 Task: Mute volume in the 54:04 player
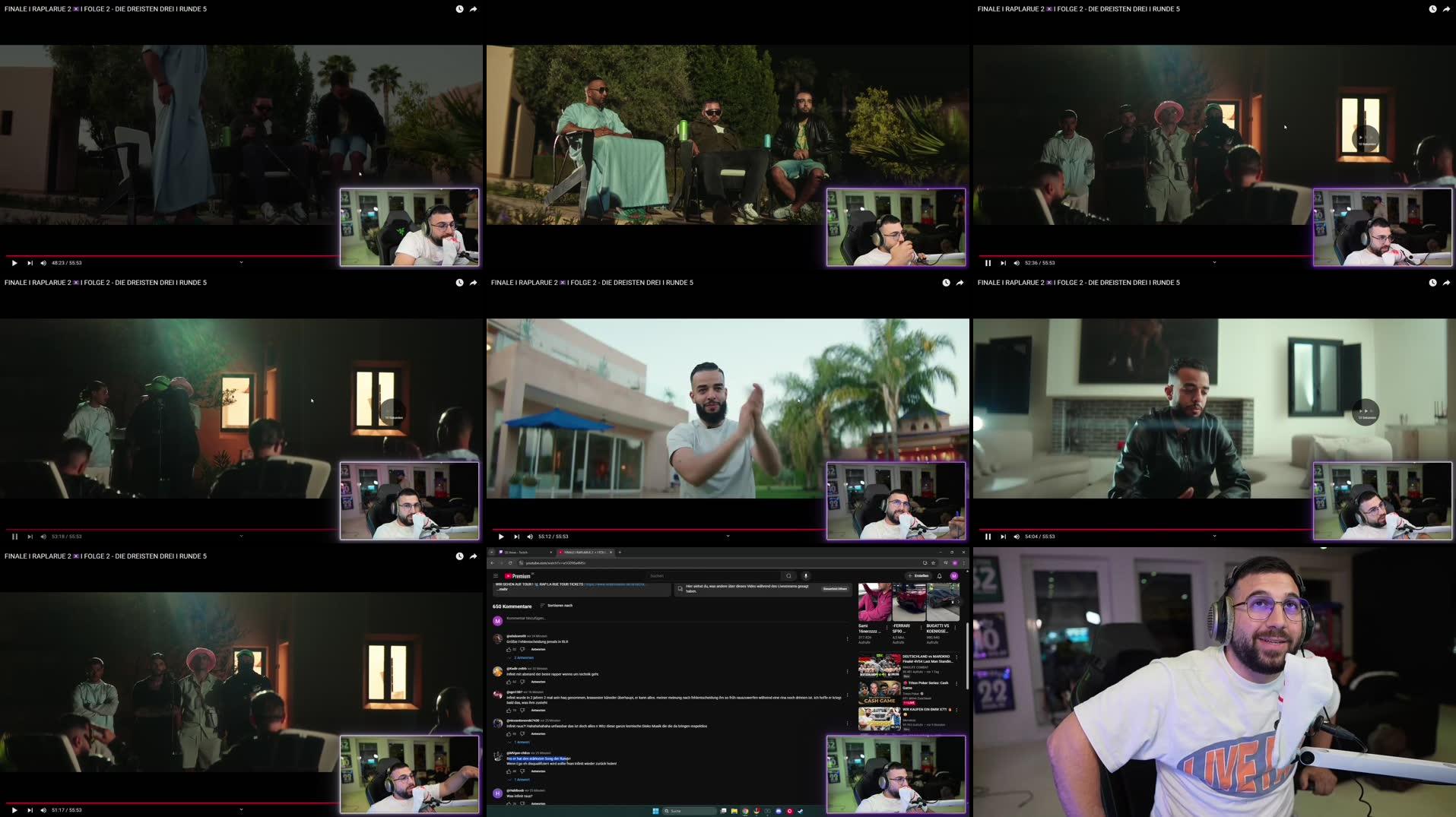[x=1017, y=537]
